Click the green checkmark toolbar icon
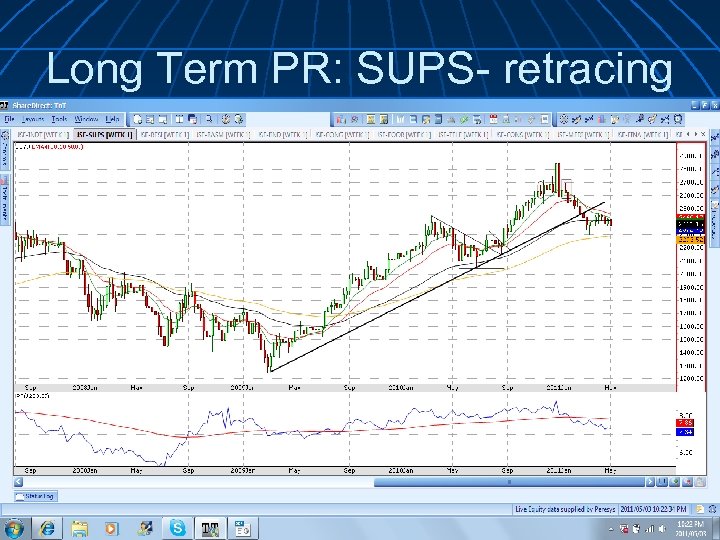This screenshot has width=720, height=540. click(464, 119)
